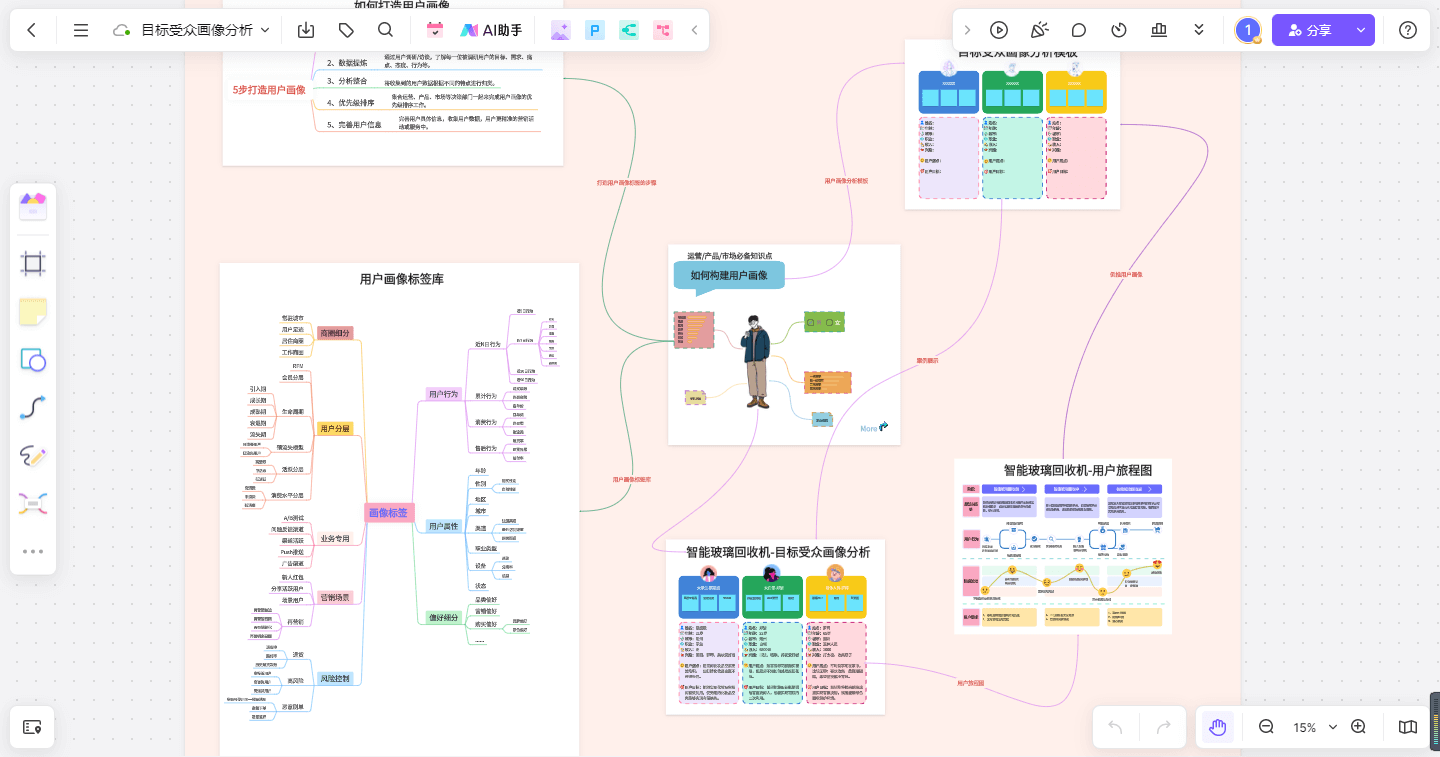
Task: Collapse the top-left toolbar with the chevron
Action: tap(694, 30)
